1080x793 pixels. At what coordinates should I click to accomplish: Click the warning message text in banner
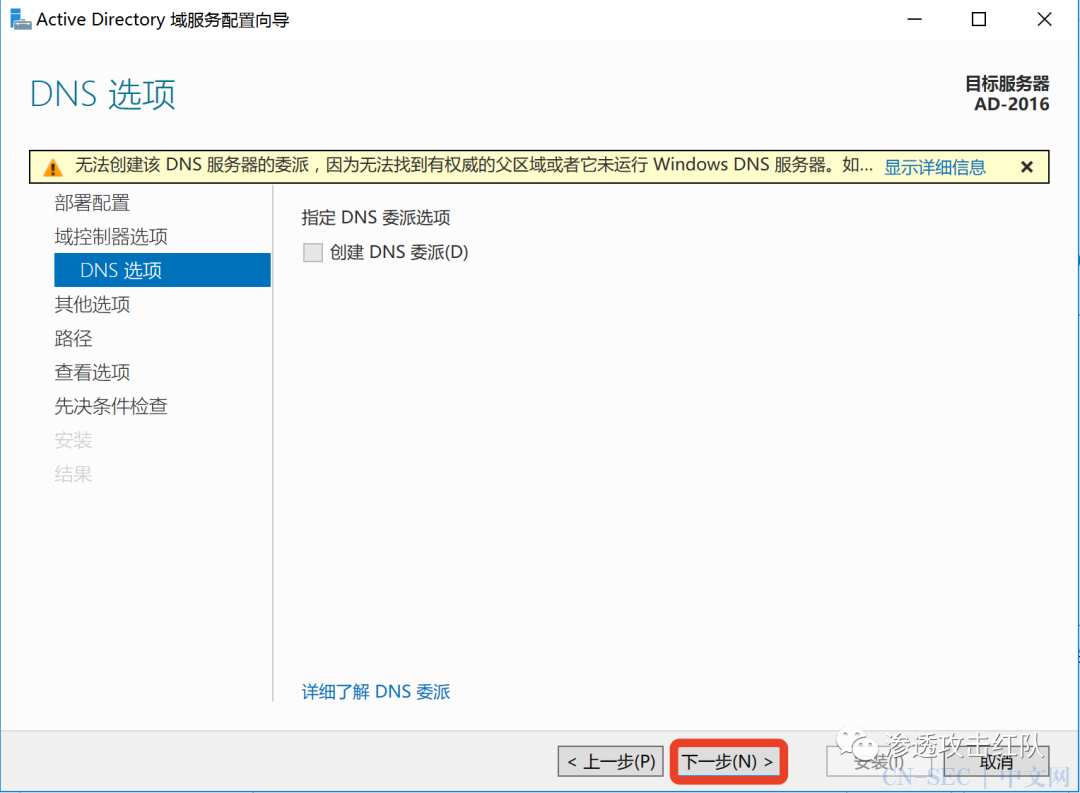pos(474,165)
